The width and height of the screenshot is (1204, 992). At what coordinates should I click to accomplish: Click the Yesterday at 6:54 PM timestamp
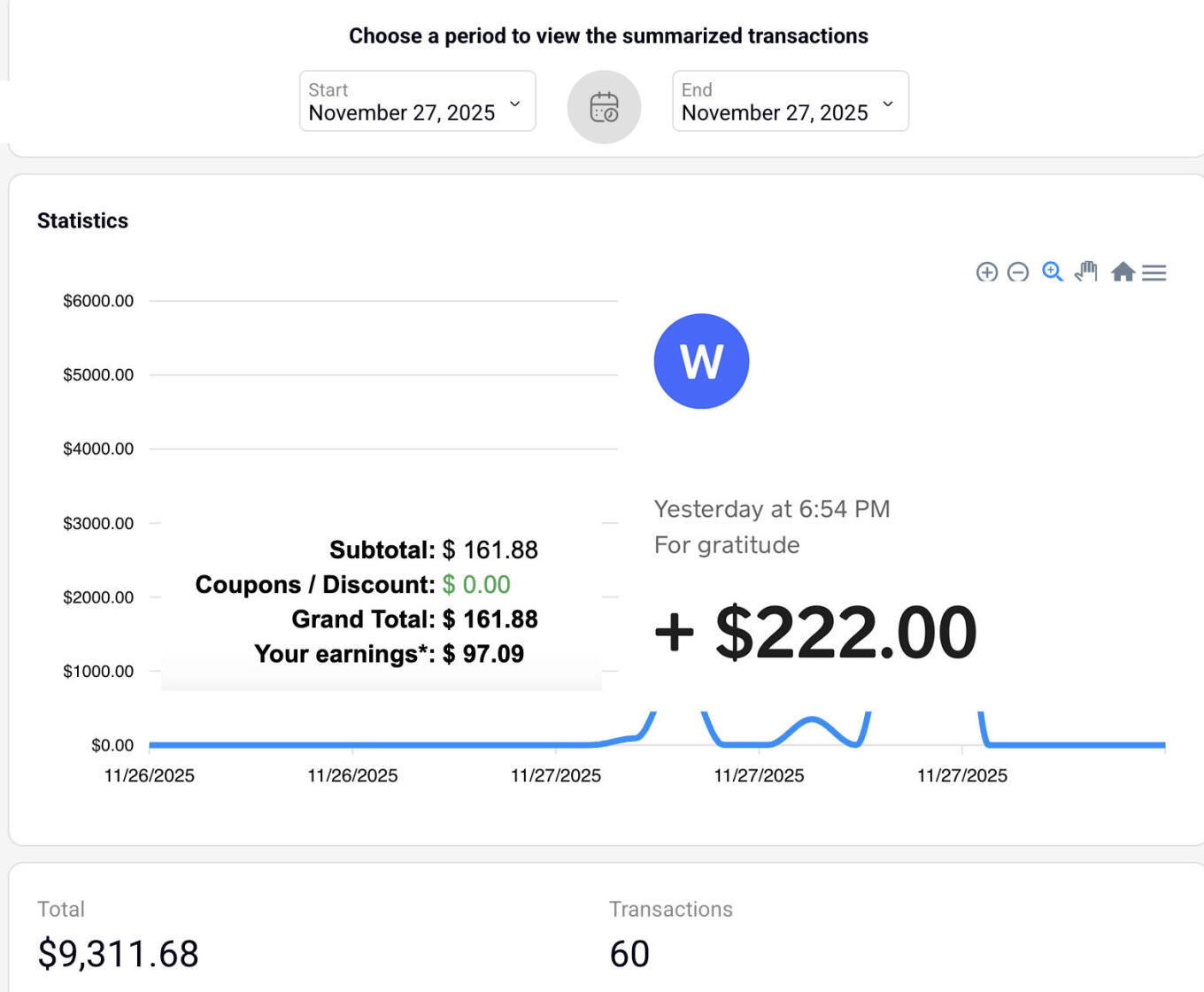coord(771,509)
